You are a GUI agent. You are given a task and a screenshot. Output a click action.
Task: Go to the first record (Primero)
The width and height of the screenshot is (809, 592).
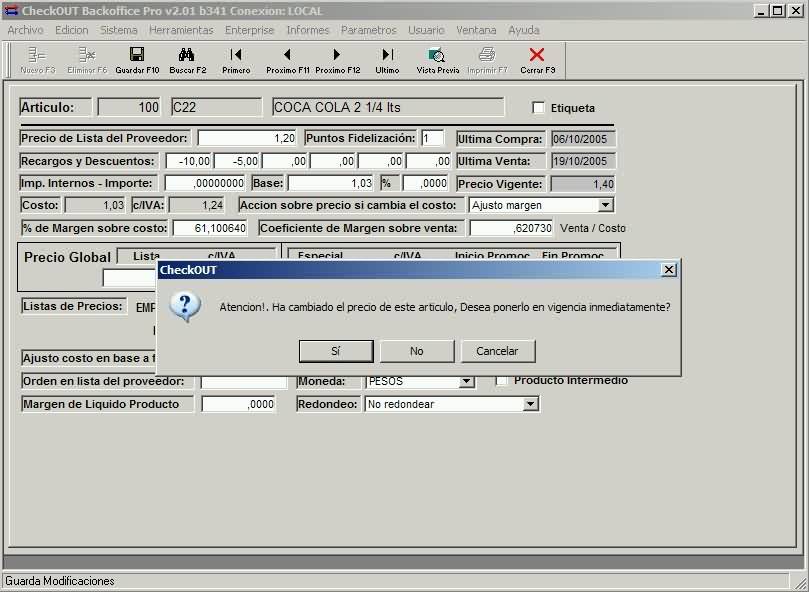click(236, 54)
